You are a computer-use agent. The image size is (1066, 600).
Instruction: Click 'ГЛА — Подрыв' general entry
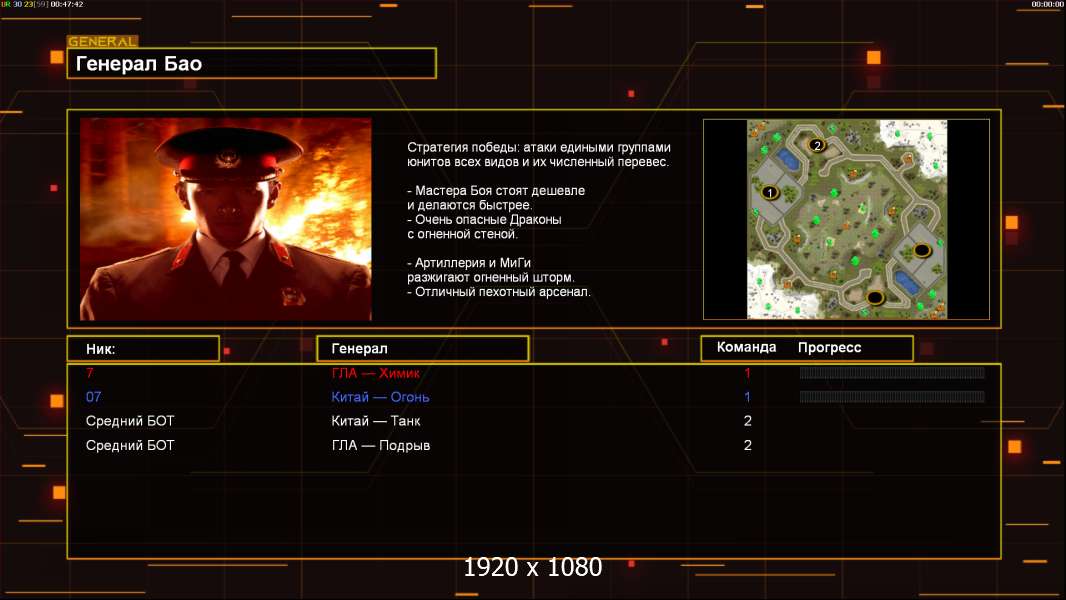(381, 445)
